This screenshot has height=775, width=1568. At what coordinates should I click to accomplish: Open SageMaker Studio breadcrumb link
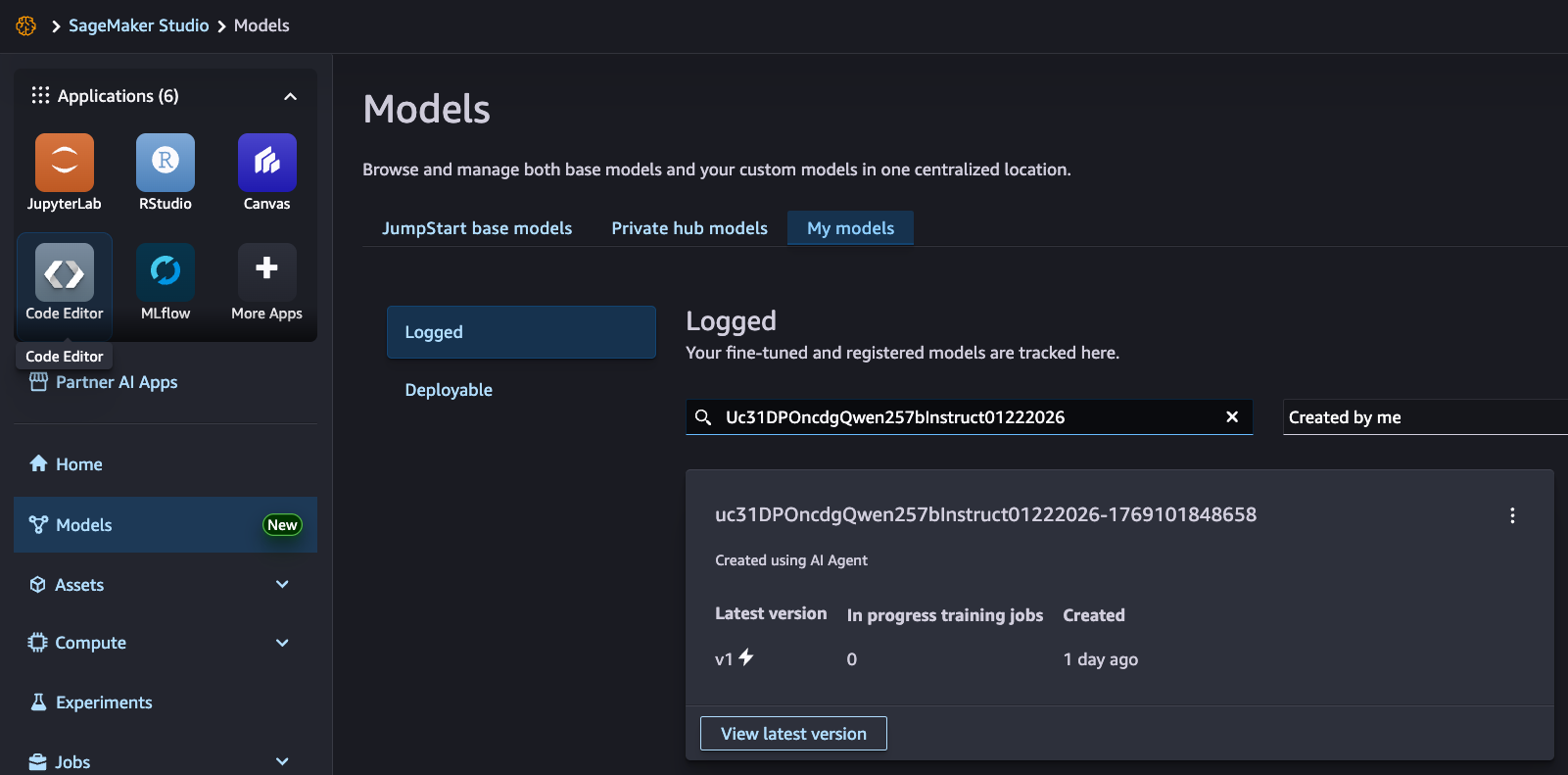click(139, 25)
